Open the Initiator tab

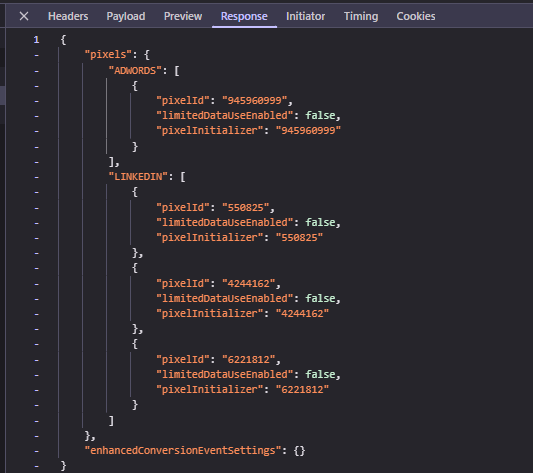(x=306, y=16)
